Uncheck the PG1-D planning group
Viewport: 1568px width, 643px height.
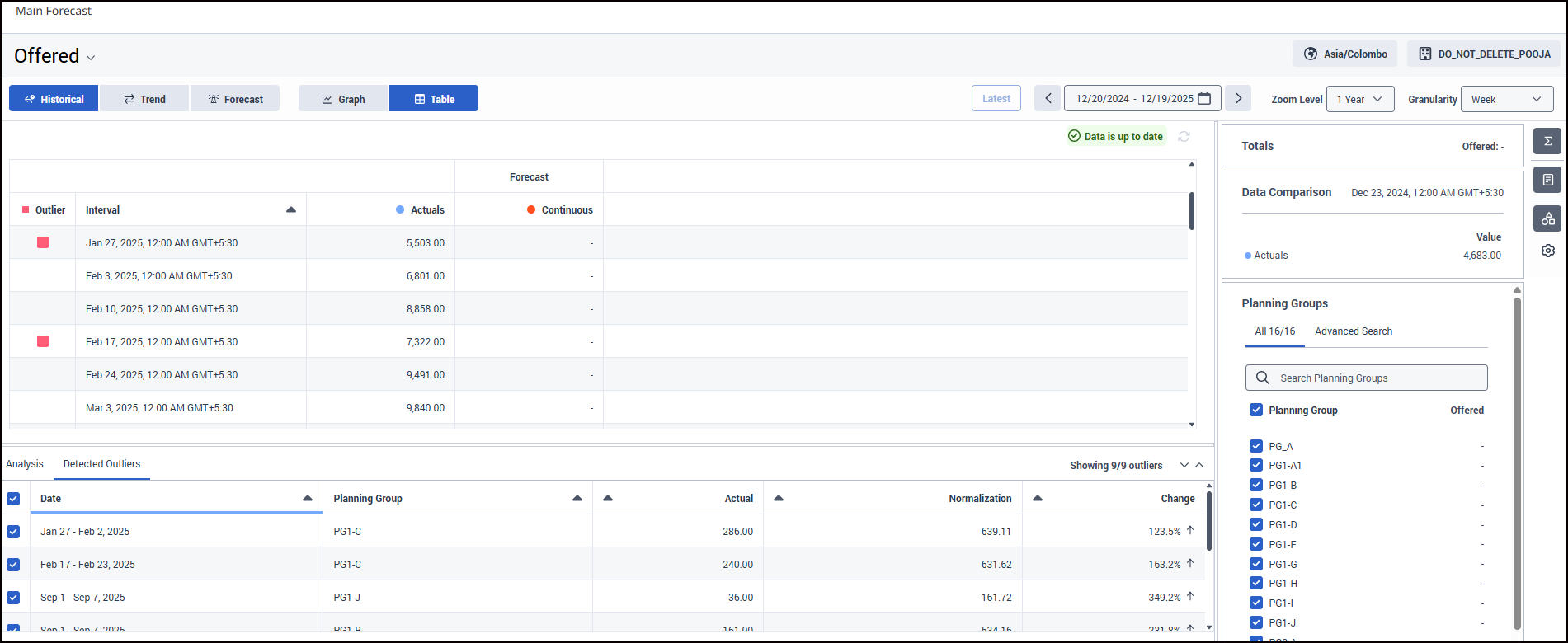click(x=1256, y=524)
